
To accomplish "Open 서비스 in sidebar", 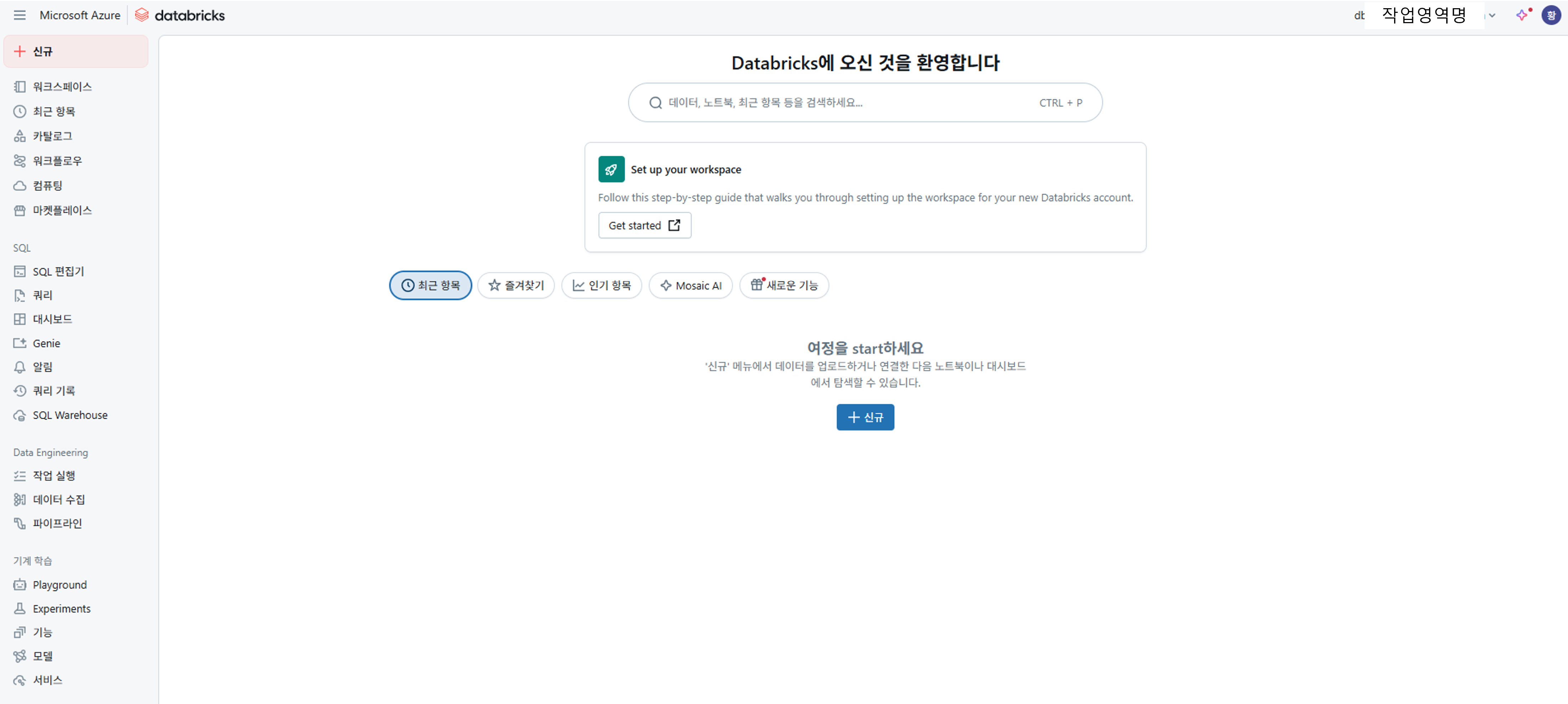I will point(76,680).
